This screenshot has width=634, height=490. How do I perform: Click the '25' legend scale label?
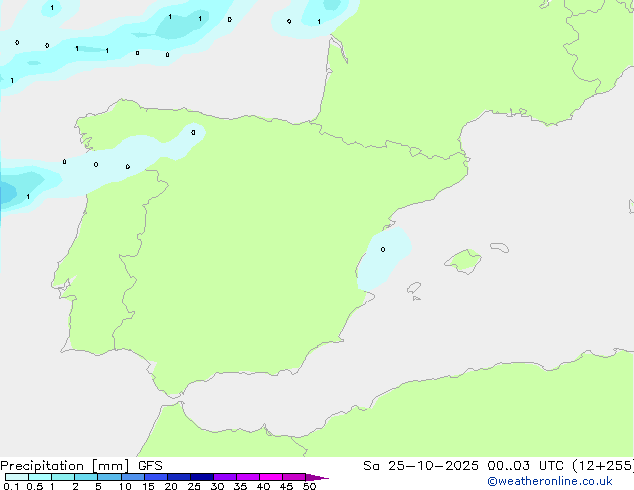pos(194,486)
